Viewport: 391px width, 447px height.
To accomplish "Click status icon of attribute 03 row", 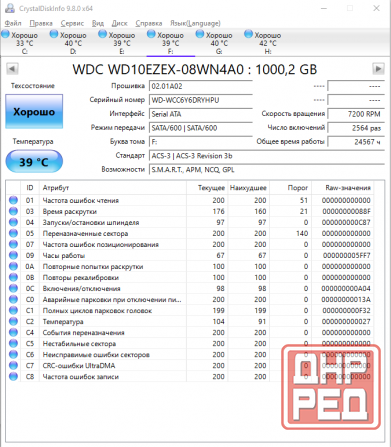I will (x=13, y=211).
